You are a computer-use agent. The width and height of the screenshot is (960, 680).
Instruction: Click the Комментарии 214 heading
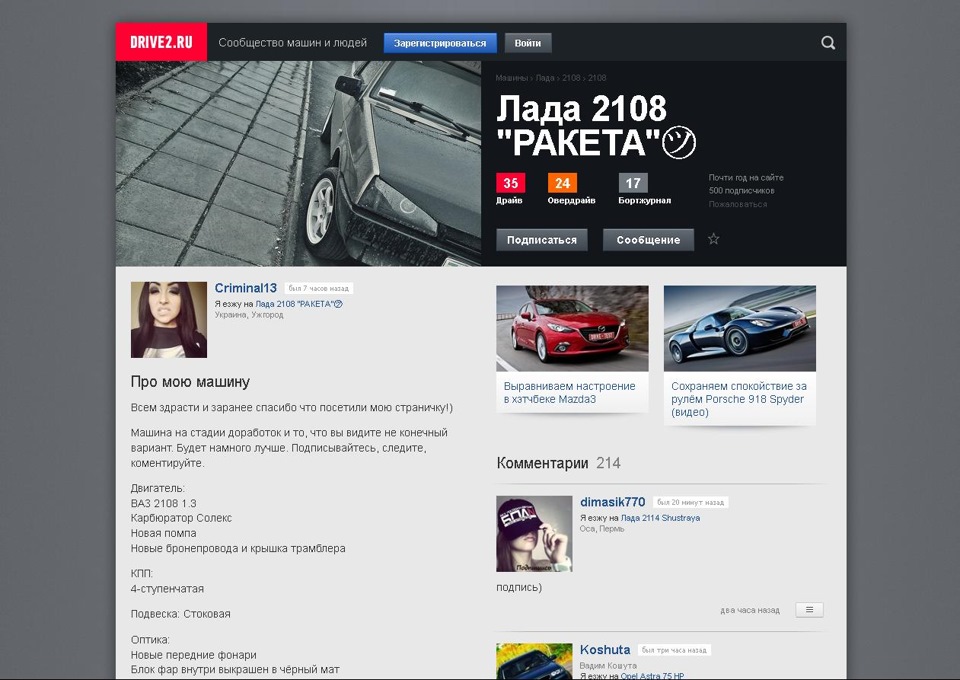tap(558, 463)
